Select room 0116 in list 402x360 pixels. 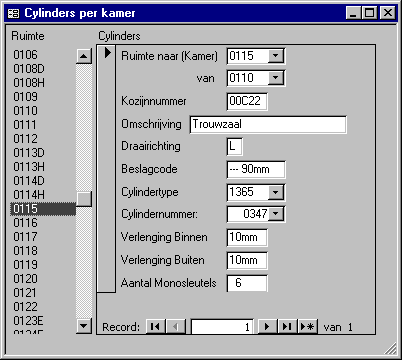tap(43, 223)
